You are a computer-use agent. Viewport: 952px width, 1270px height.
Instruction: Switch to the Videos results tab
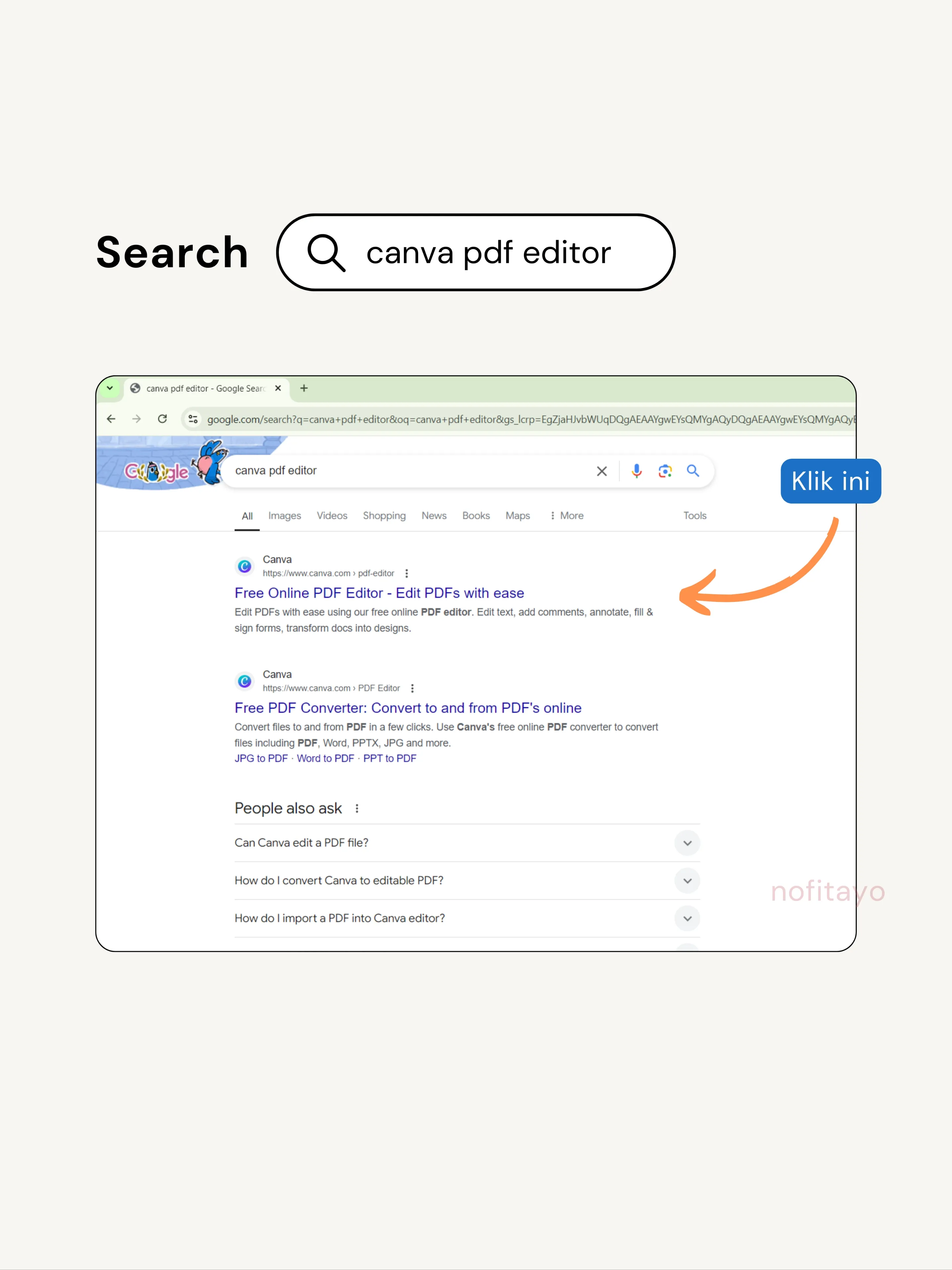[x=332, y=516]
